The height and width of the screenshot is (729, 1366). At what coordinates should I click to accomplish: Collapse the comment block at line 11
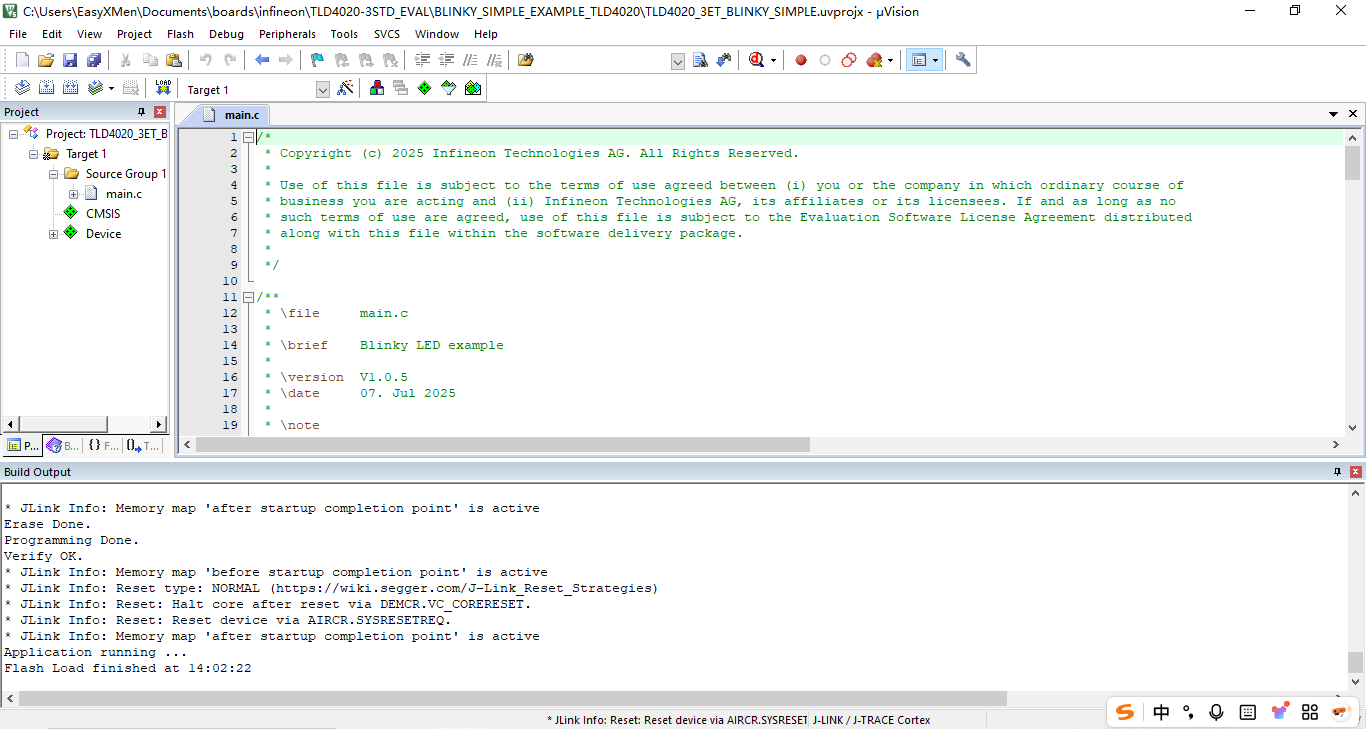point(248,297)
